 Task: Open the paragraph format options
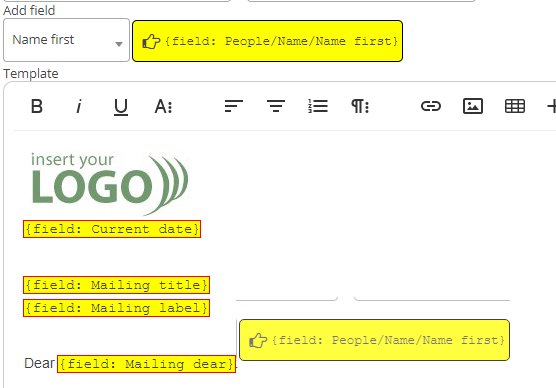tap(360, 106)
